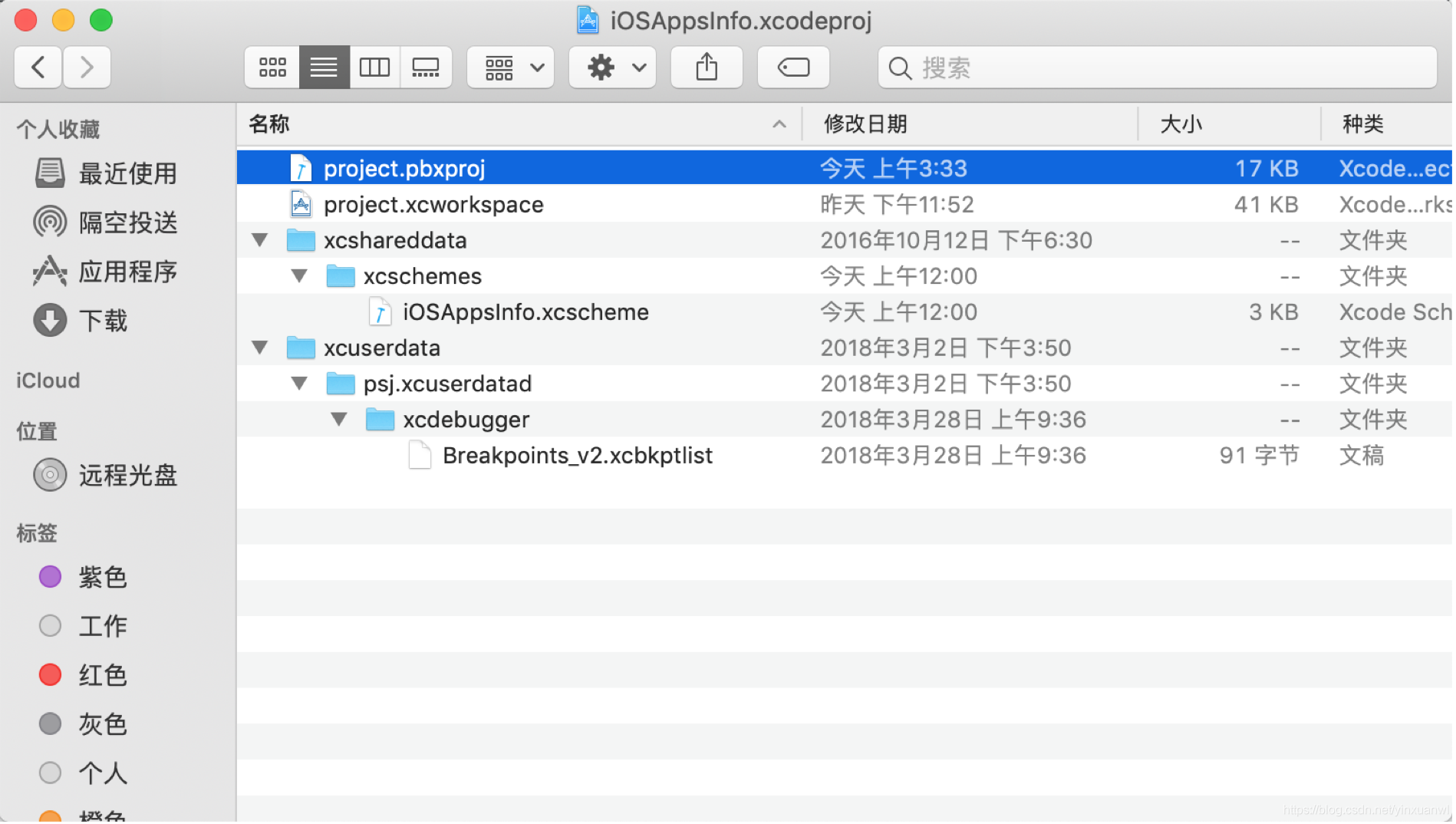Collapse the xcdebugger folder
Image resolution: width=1456 pixels, height=824 pixels.
pos(339,420)
